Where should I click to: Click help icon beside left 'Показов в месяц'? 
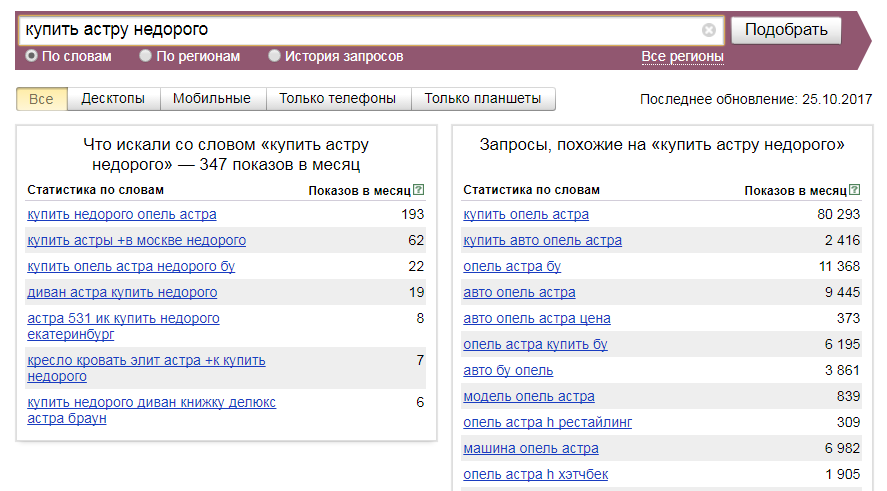pos(419,190)
